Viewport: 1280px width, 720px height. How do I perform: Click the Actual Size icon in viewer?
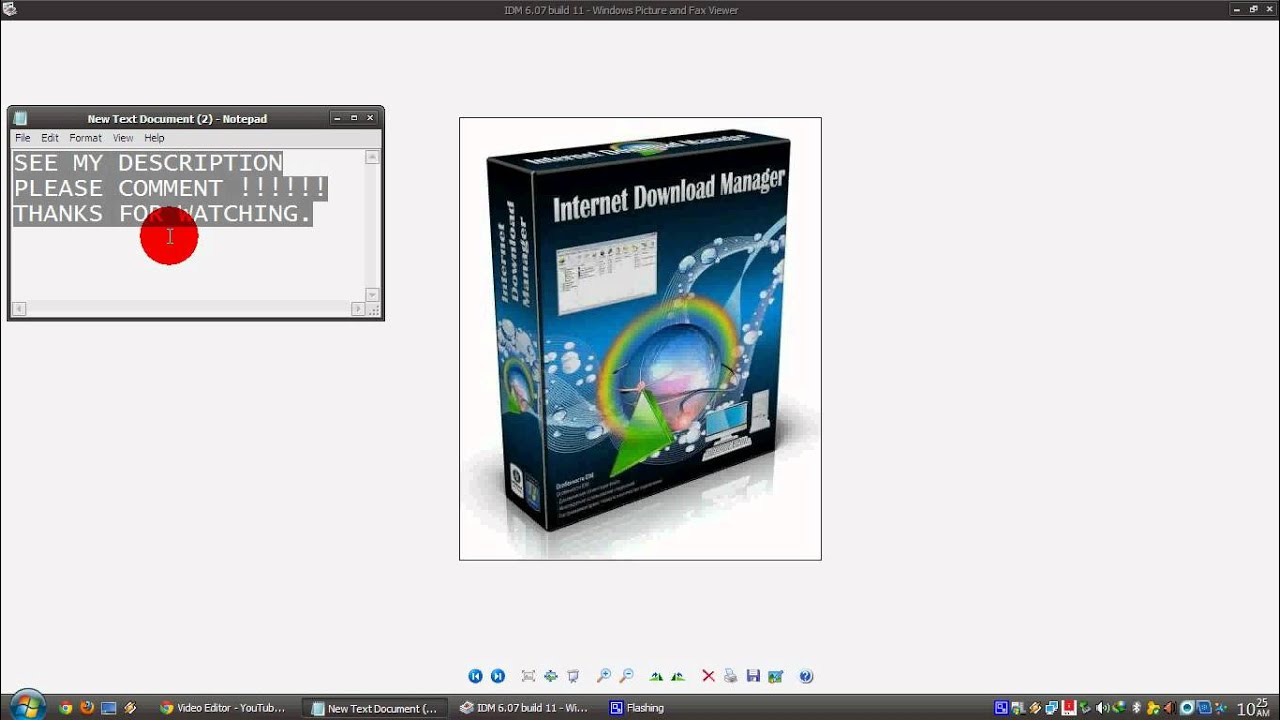point(550,676)
